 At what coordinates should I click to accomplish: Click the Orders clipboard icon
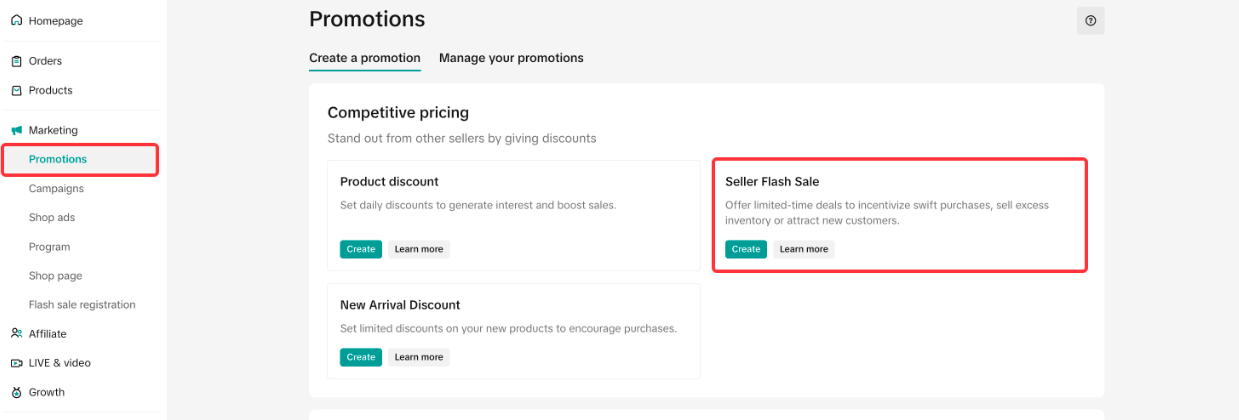coord(16,61)
